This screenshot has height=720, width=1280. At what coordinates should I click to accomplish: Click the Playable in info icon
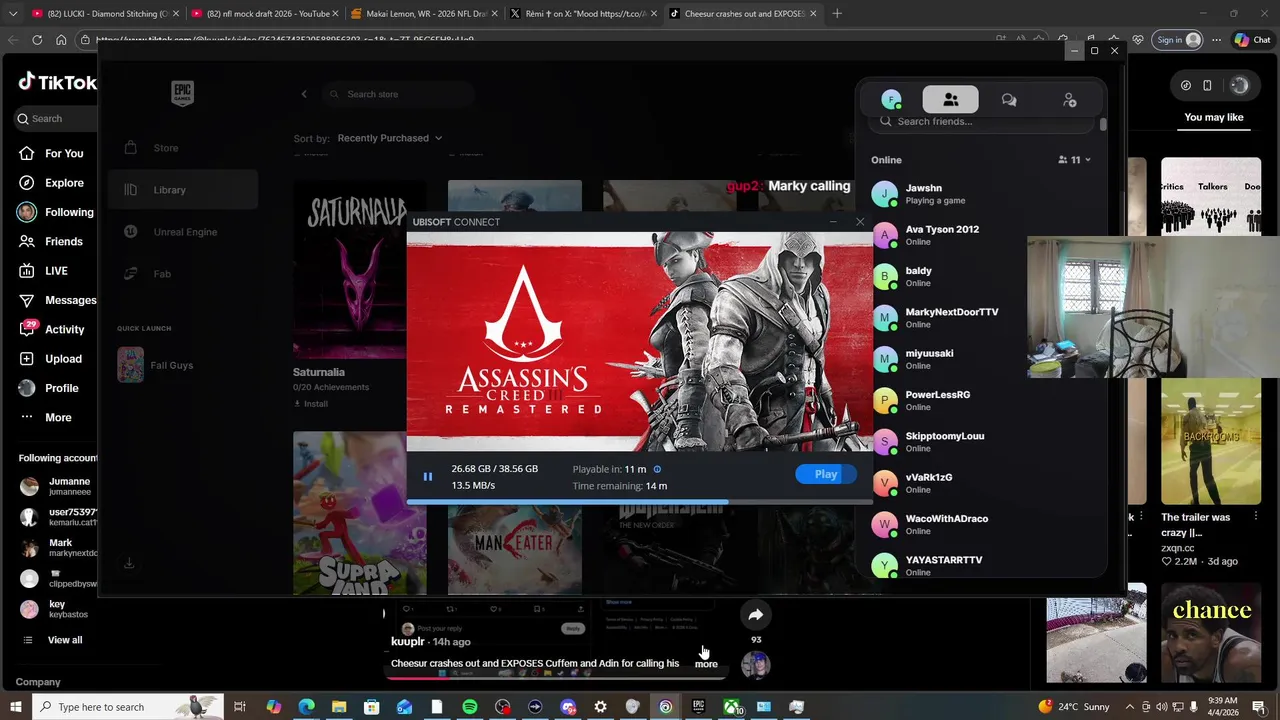pos(657,469)
